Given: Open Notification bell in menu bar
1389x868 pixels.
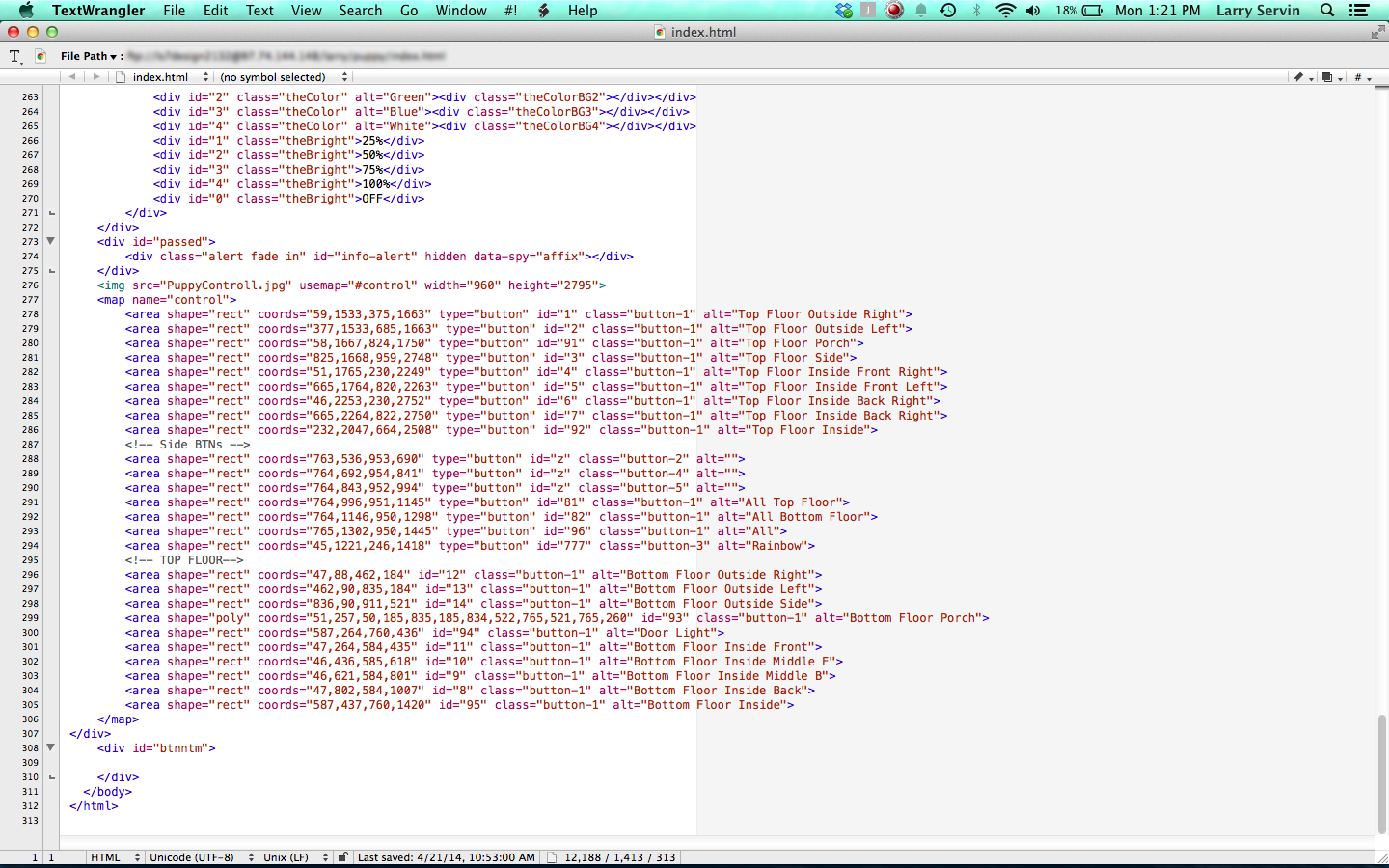Looking at the screenshot, I should [x=921, y=11].
